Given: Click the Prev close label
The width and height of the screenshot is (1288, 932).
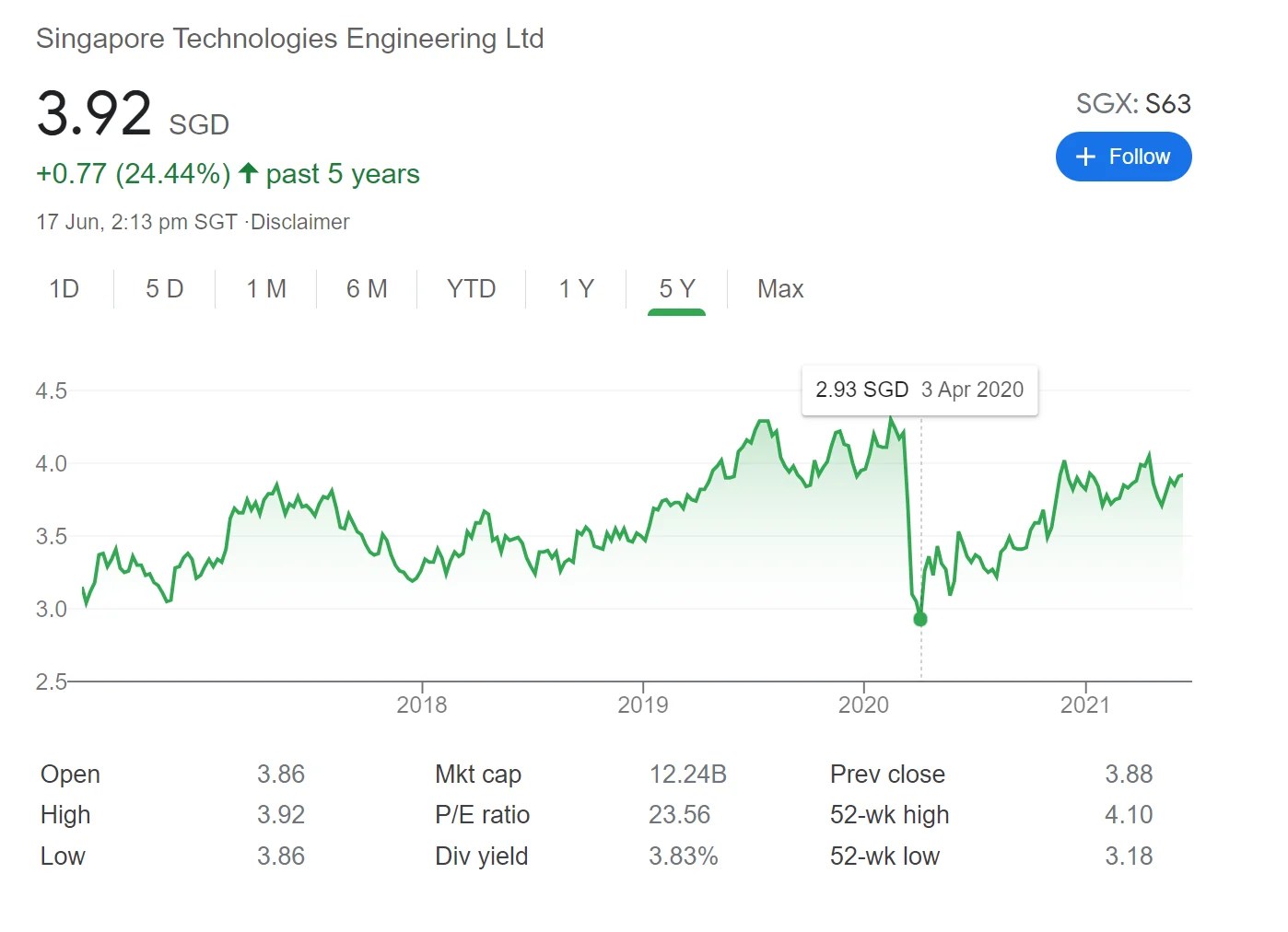Looking at the screenshot, I should click(x=887, y=775).
